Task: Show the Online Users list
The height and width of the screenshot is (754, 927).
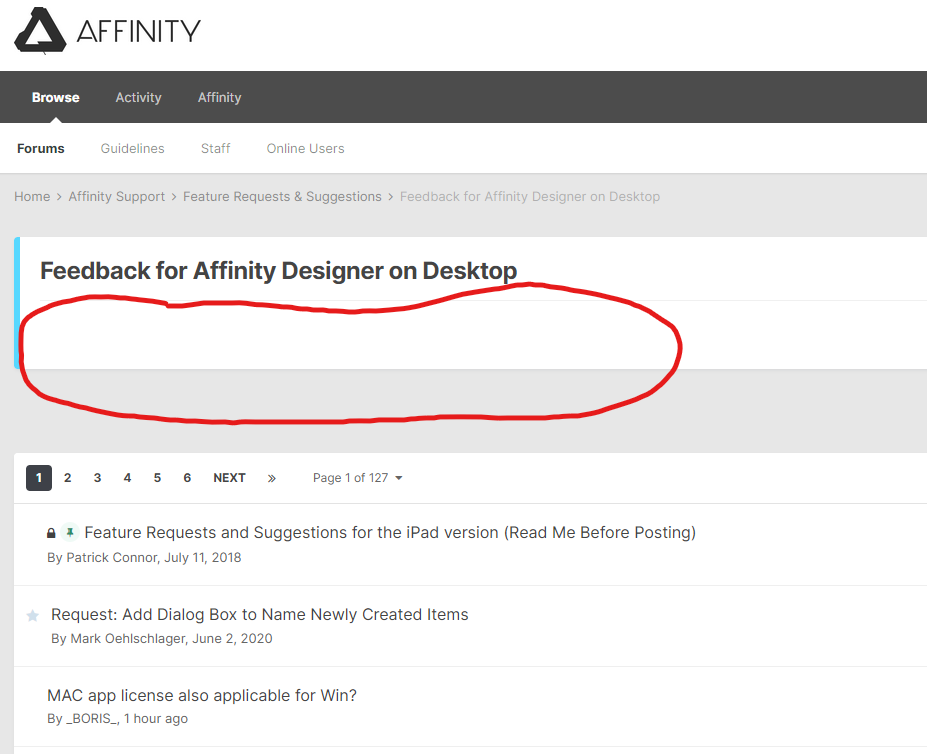Action: [305, 148]
